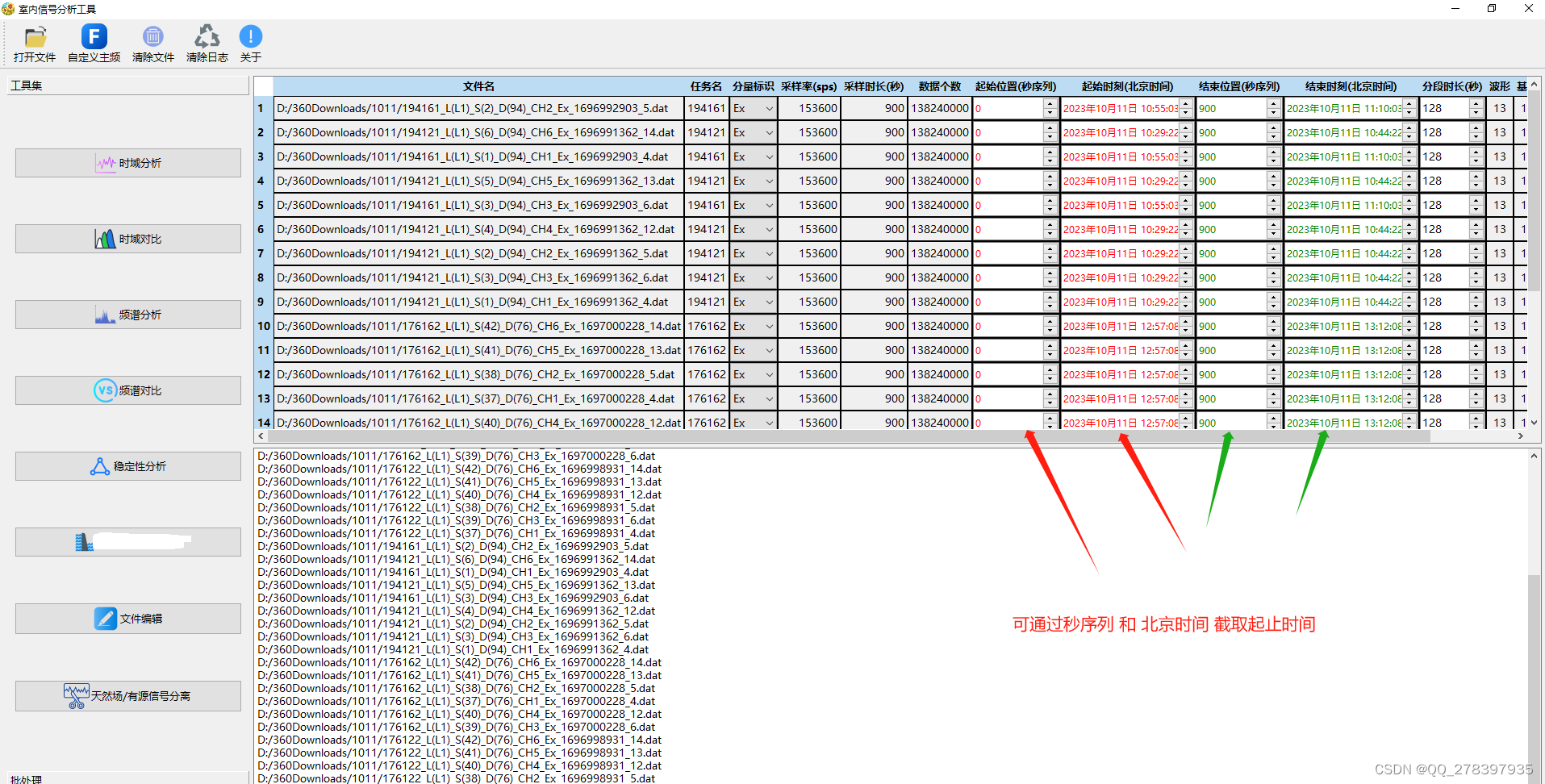Open the Ex dropdown for row 10
Viewport: 1545px width, 784px height.
[768, 326]
